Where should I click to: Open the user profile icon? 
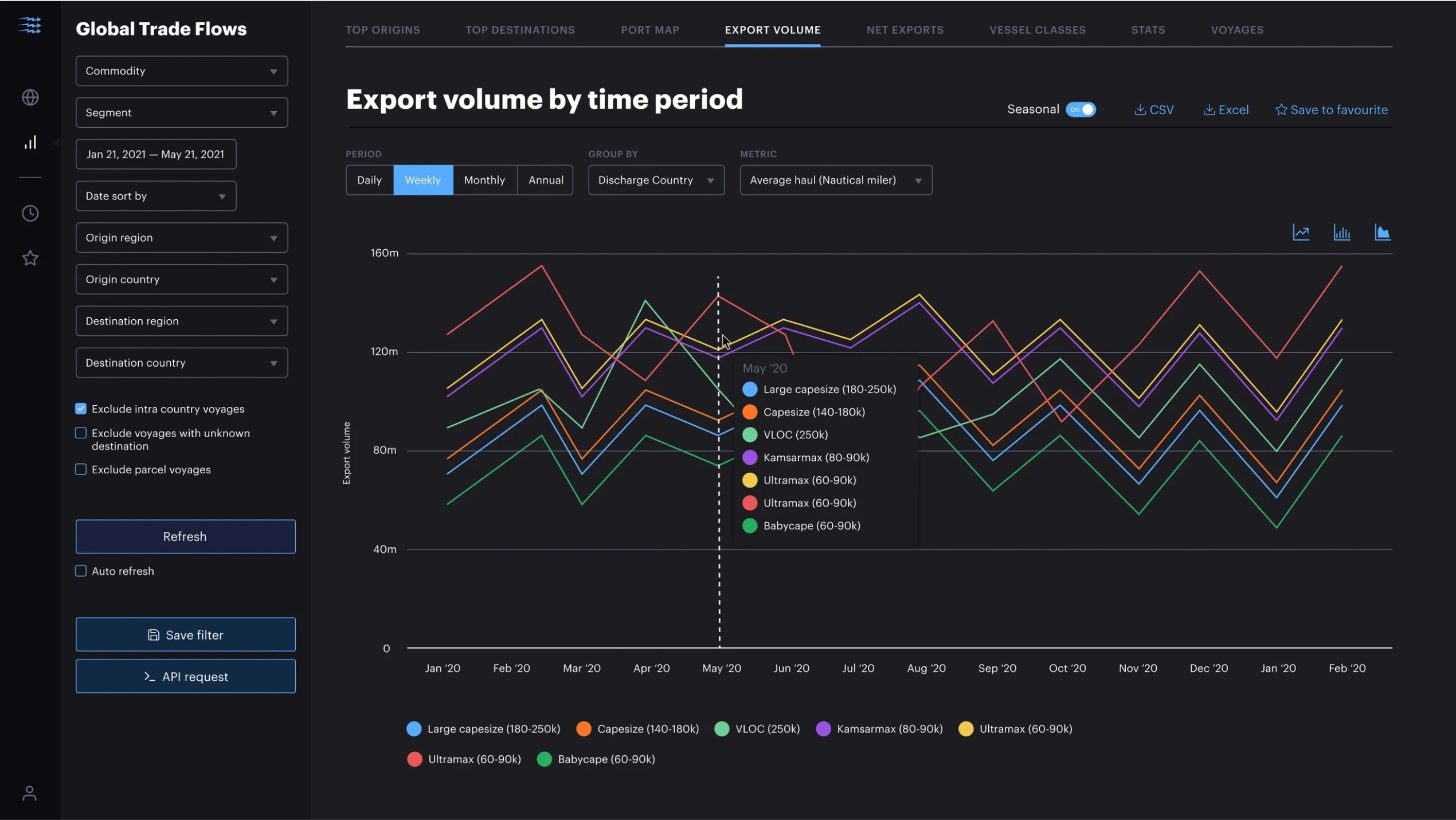[x=29, y=793]
